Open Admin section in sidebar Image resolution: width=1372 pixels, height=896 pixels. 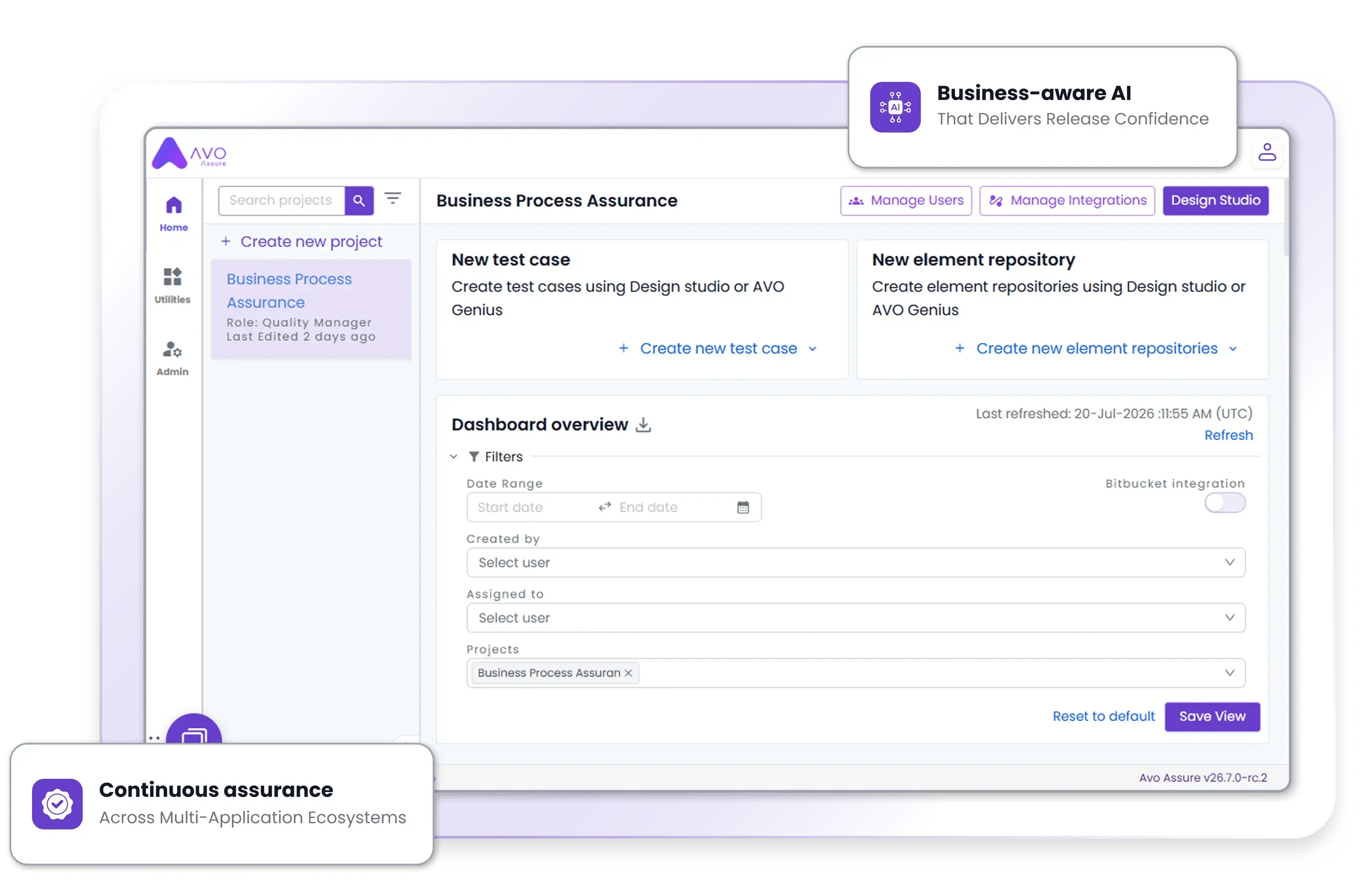172,358
